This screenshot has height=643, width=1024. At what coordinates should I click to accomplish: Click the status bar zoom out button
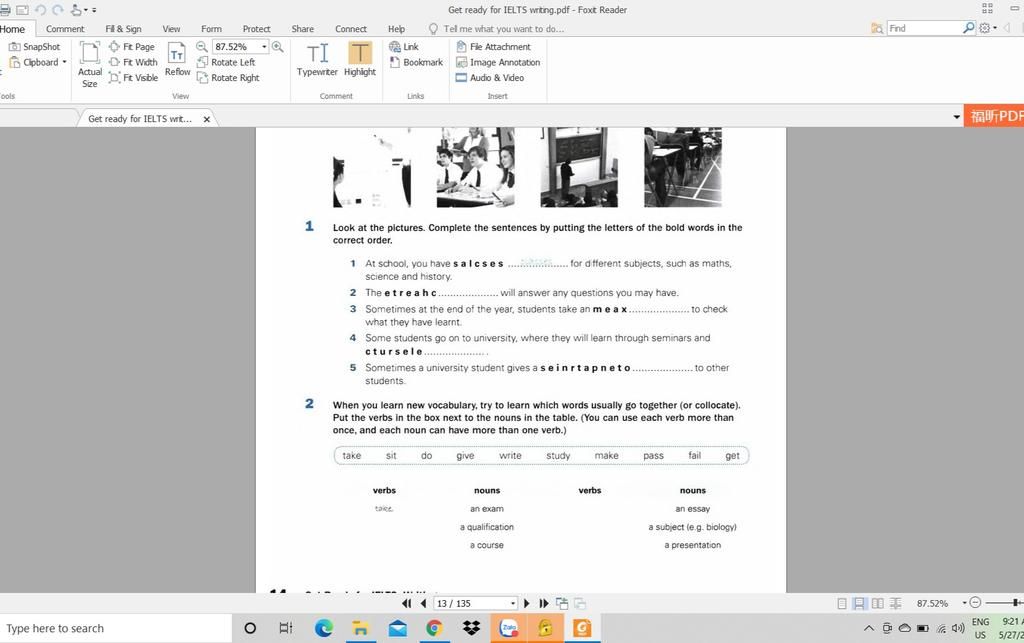[x=975, y=603]
